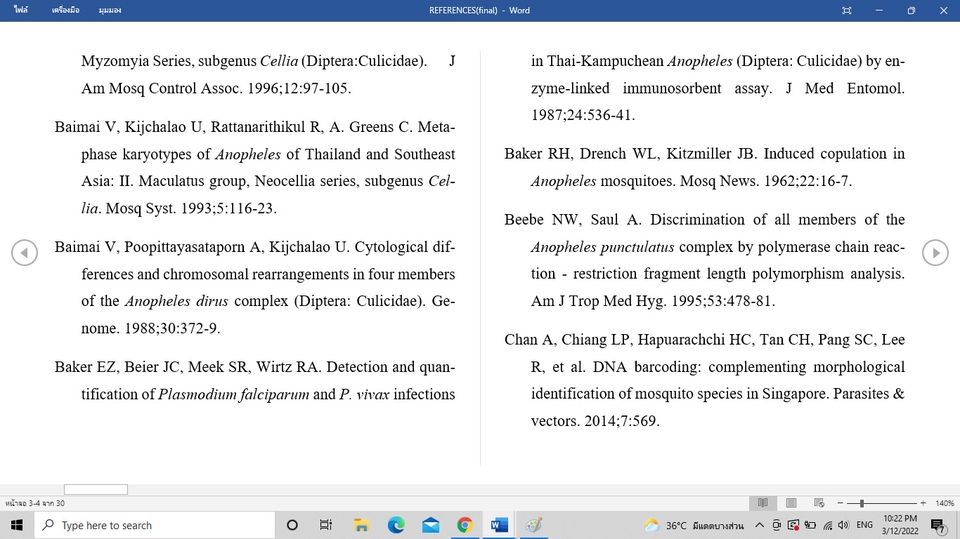Check the battery status icon
The width and height of the screenshot is (960, 539).
tap(810, 525)
